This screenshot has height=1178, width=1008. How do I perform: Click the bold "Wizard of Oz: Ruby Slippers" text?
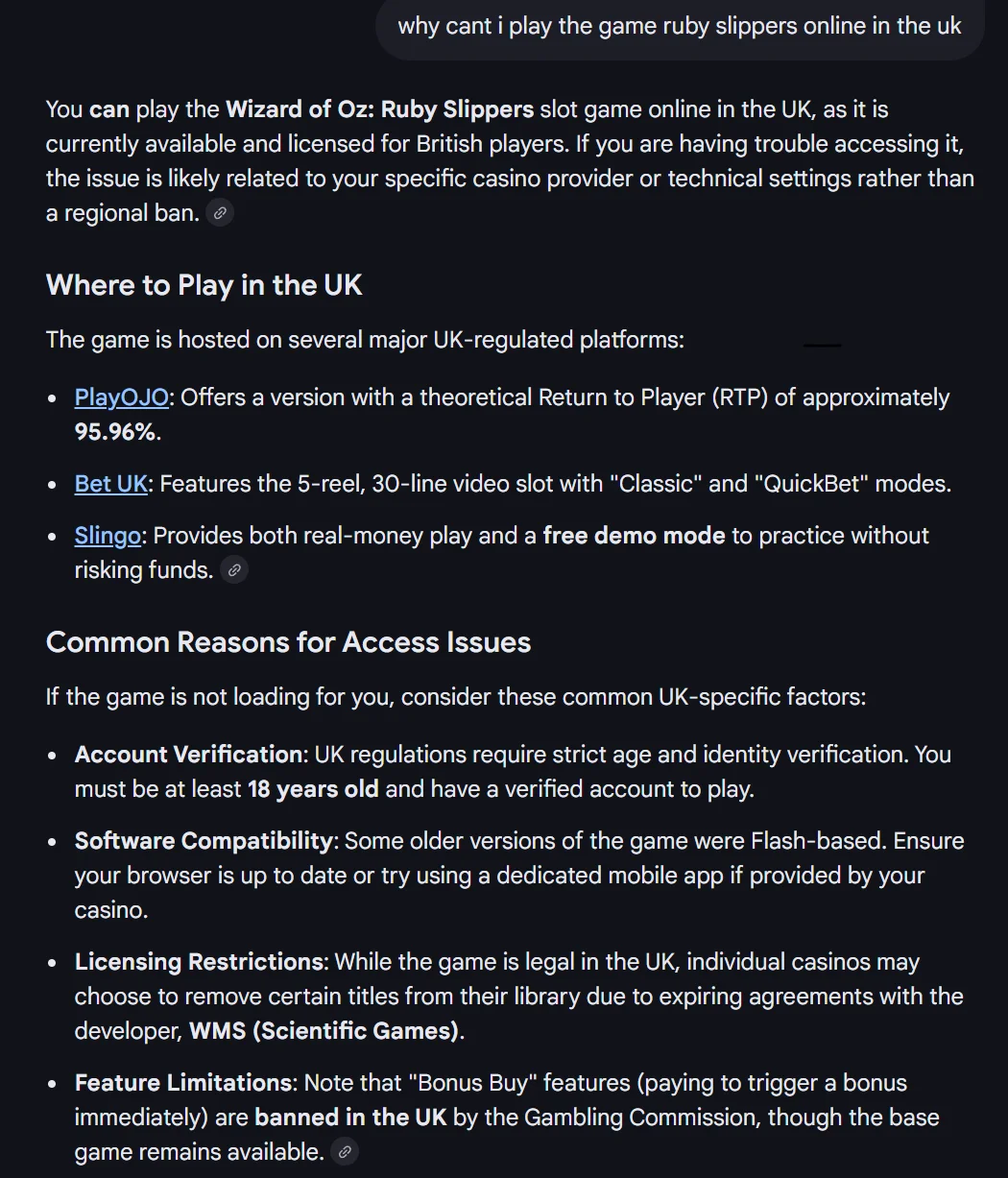(x=379, y=109)
